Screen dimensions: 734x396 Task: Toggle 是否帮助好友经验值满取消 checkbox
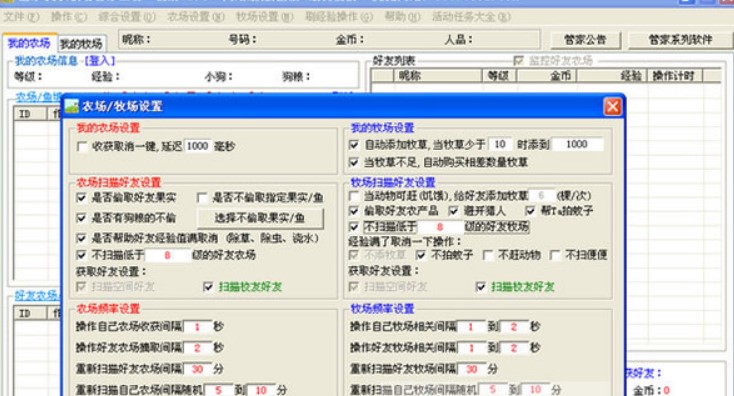[x=81, y=238]
